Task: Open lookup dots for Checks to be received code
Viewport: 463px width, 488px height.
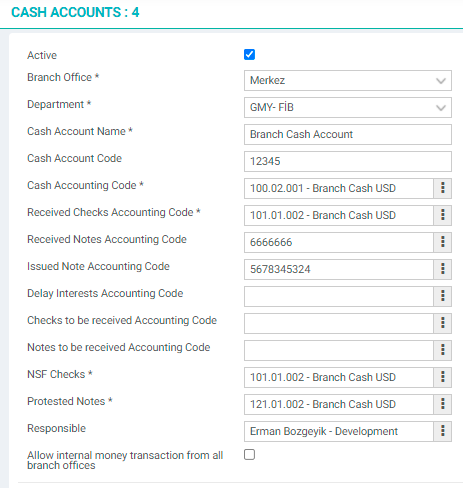Action: pos(443,323)
